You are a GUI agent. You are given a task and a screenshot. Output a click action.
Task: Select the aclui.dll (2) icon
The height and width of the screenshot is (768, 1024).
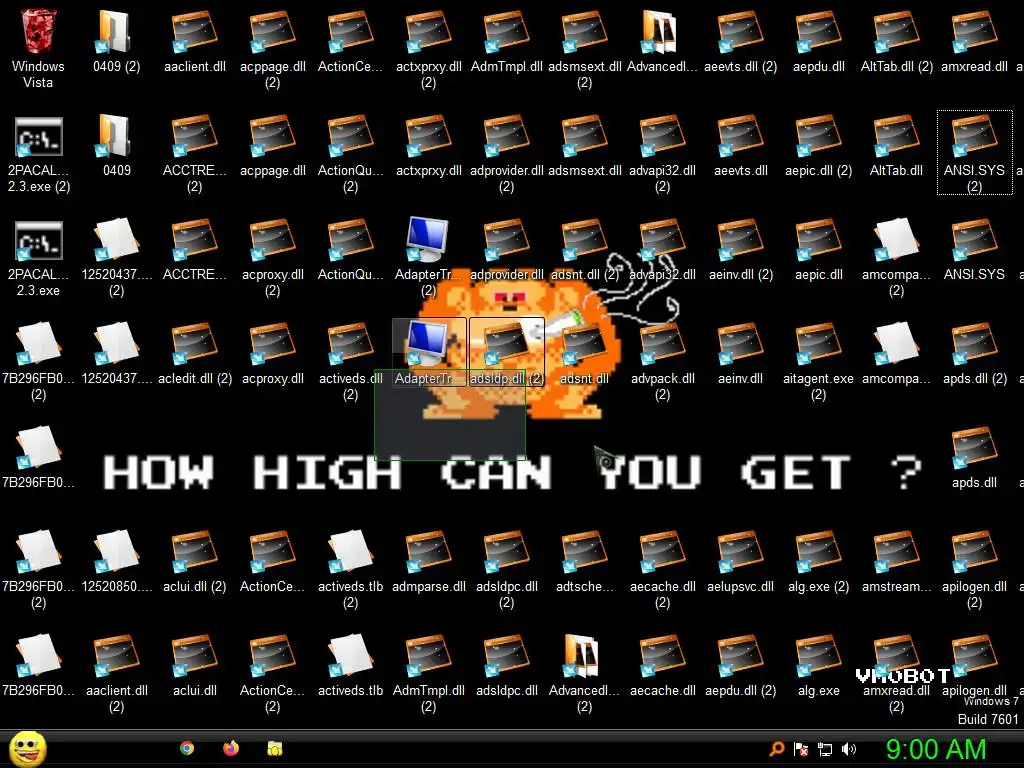coord(194,552)
